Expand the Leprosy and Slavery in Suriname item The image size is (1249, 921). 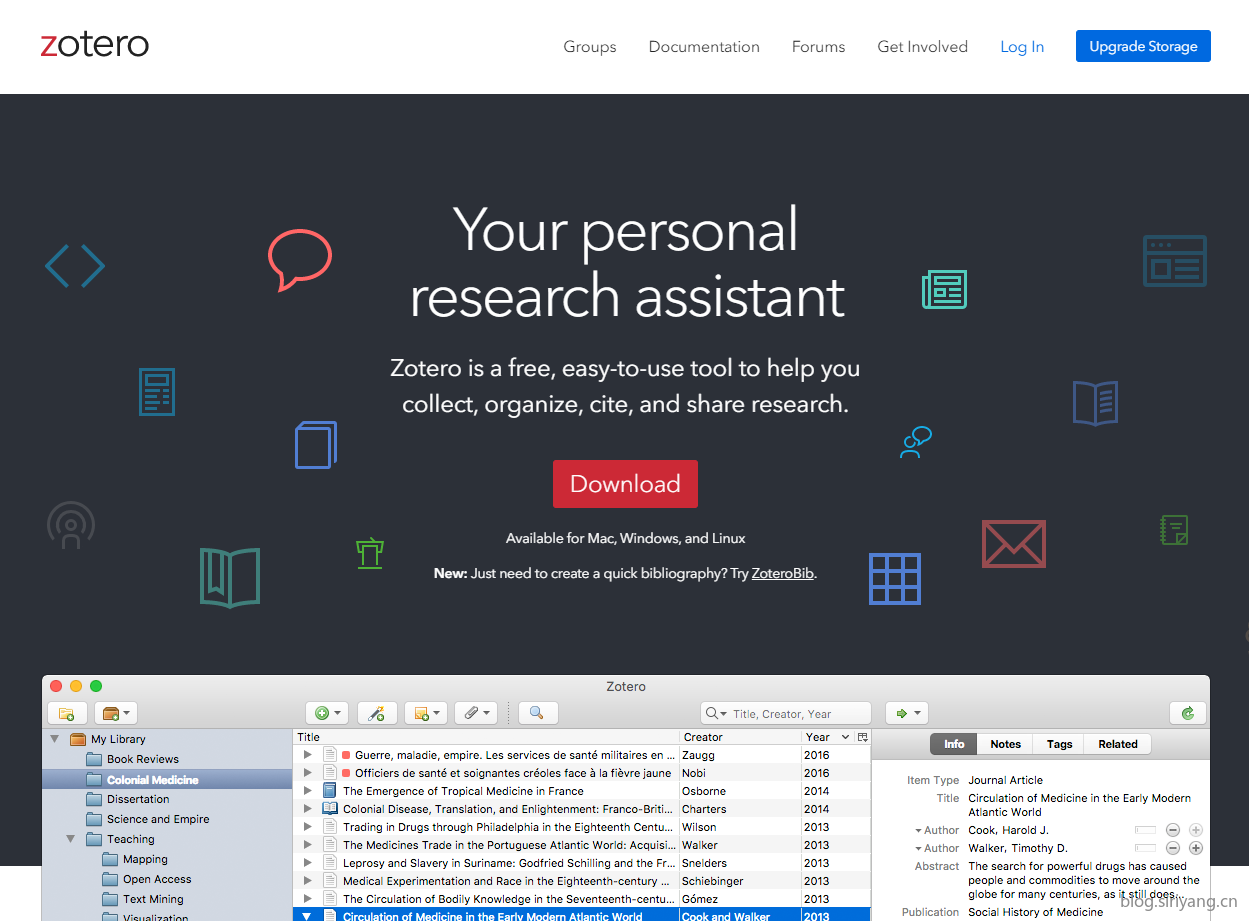pos(308,863)
